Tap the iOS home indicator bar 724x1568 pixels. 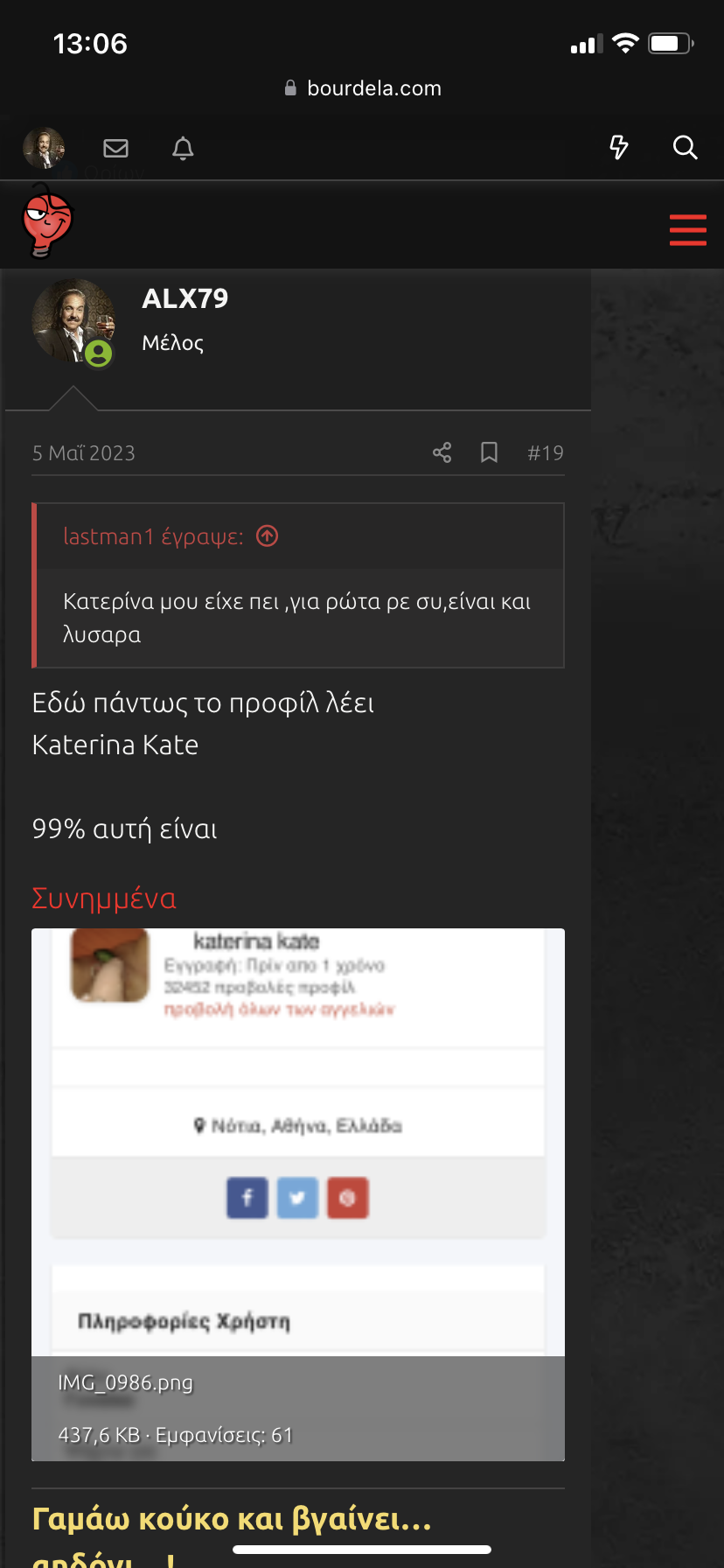click(362, 1550)
